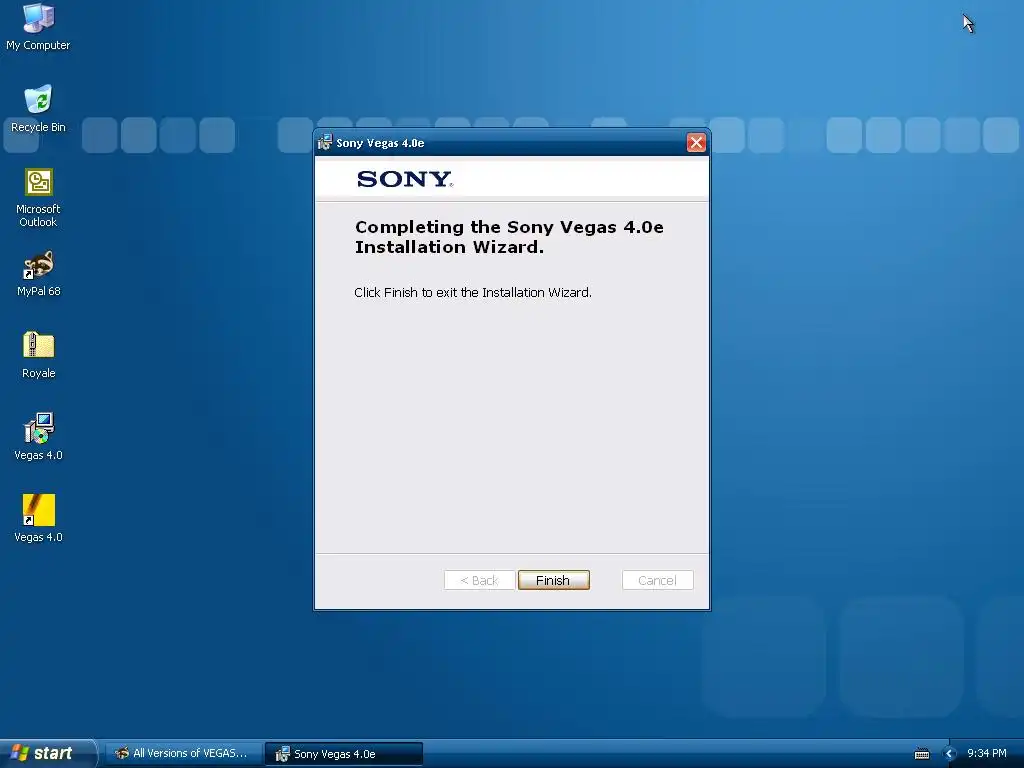Click the 'Click Finish to exit' instruction text
Viewport: 1024px width, 768px height.
(473, 293)
